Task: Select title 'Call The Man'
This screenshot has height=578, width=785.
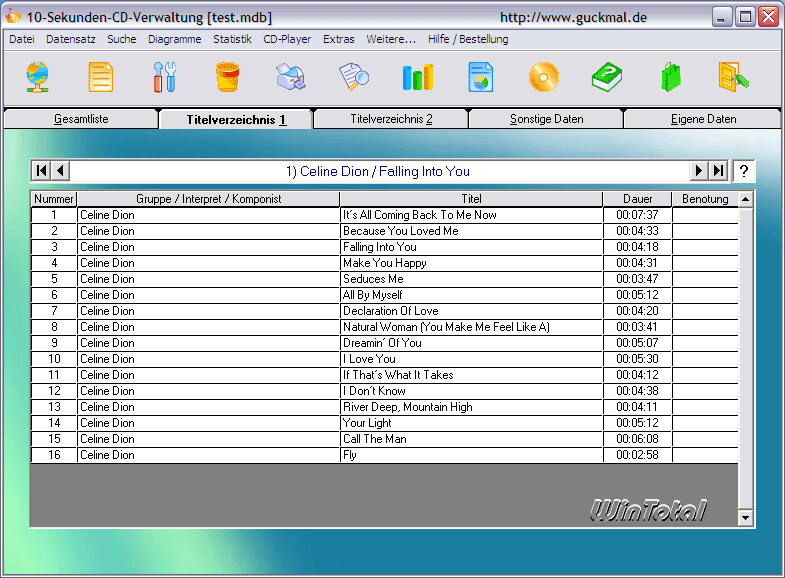Action: click(x=471, y=439)
